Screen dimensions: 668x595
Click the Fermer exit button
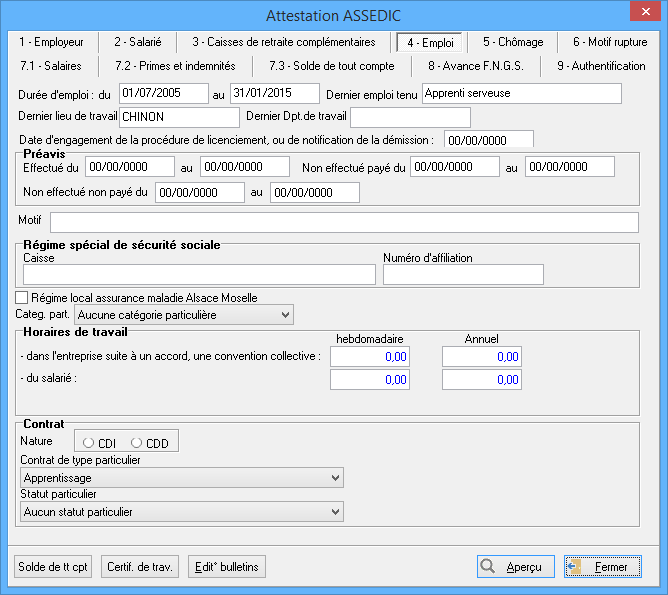pos(601,566)
